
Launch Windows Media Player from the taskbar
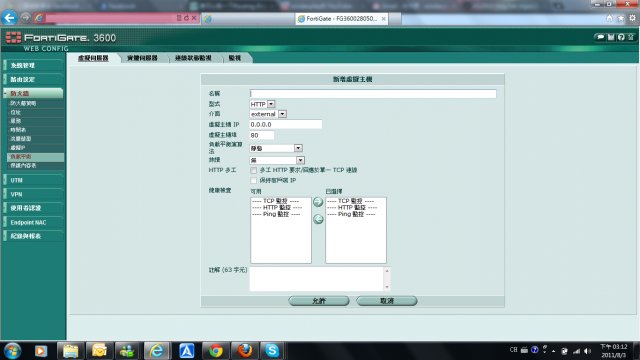(x=40, y=351)
